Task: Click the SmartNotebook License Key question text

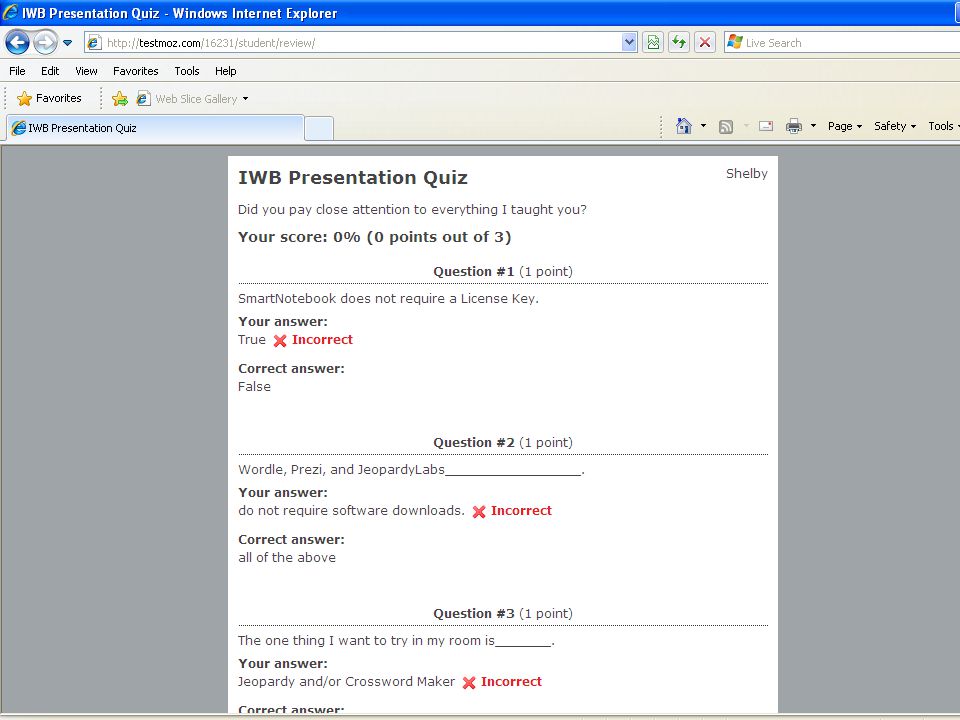Action: 388,299
